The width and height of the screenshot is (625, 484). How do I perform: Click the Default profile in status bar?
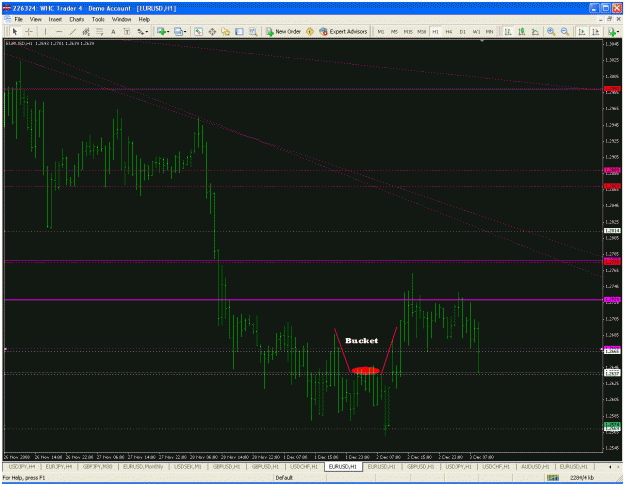coord(284,478)
